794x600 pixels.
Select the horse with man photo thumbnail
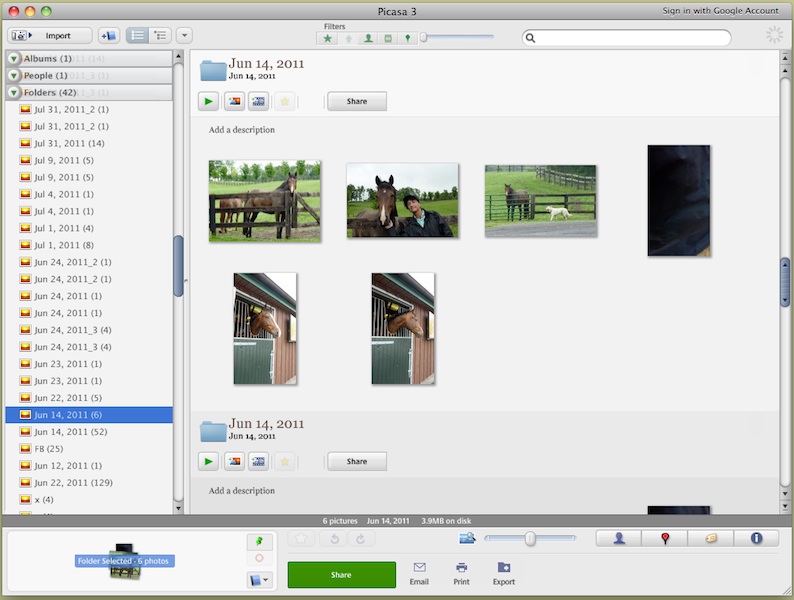coord(401,200)
